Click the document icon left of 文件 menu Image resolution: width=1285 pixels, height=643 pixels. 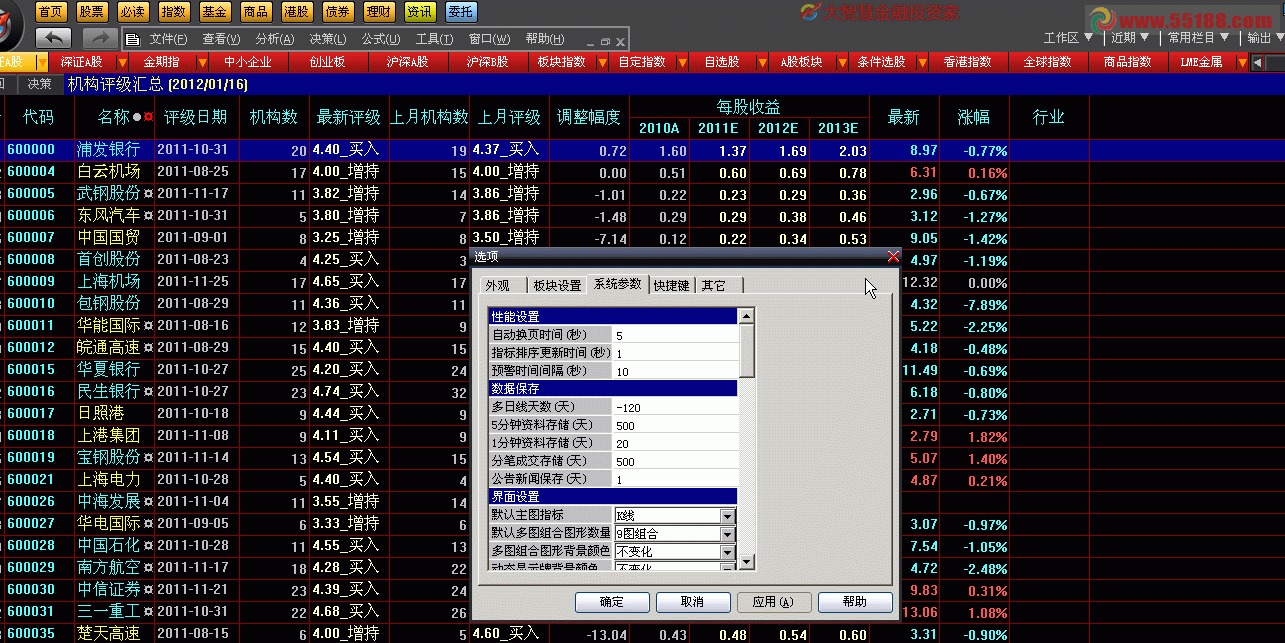coord(133,39)
